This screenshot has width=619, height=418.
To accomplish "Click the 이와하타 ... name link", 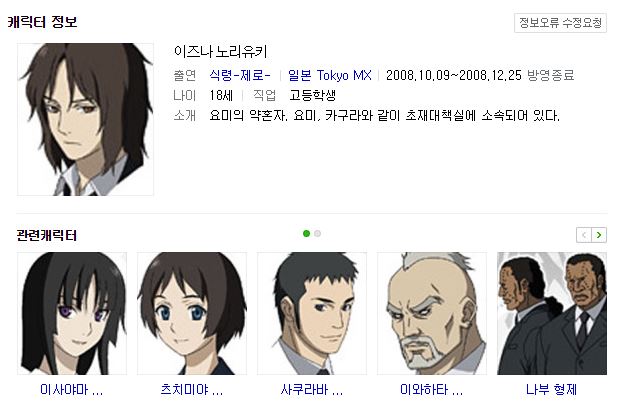I will 431,390.
